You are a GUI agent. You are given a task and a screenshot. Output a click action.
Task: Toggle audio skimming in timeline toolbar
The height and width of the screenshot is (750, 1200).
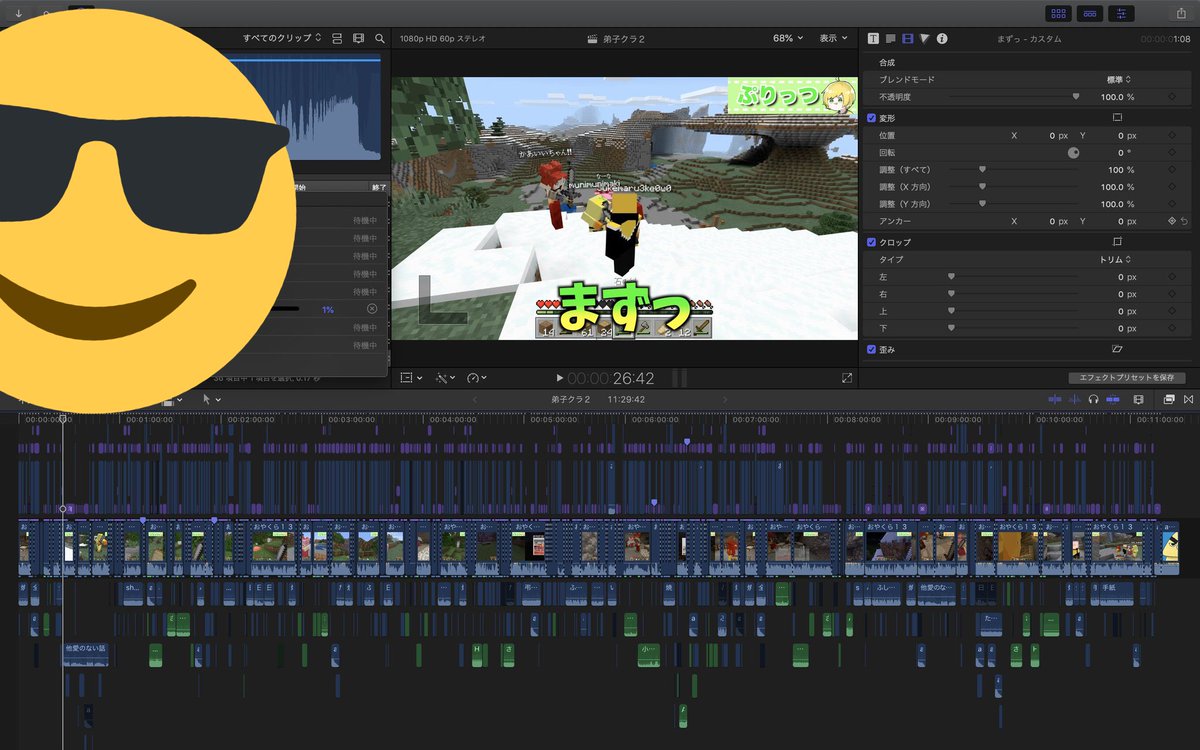[x=1075, y=399]
